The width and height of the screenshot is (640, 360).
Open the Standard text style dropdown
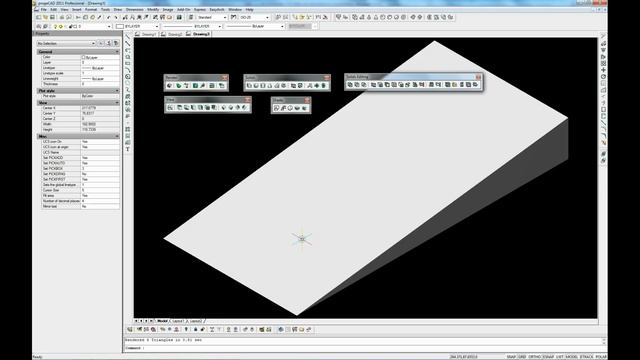(x=212, y=18)
